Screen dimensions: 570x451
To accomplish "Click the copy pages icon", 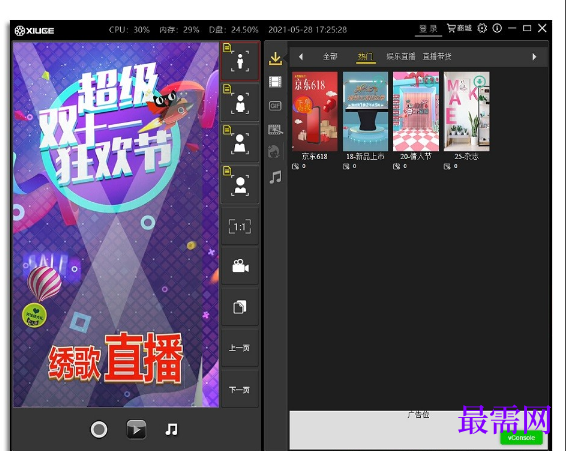I will [240, 307].
